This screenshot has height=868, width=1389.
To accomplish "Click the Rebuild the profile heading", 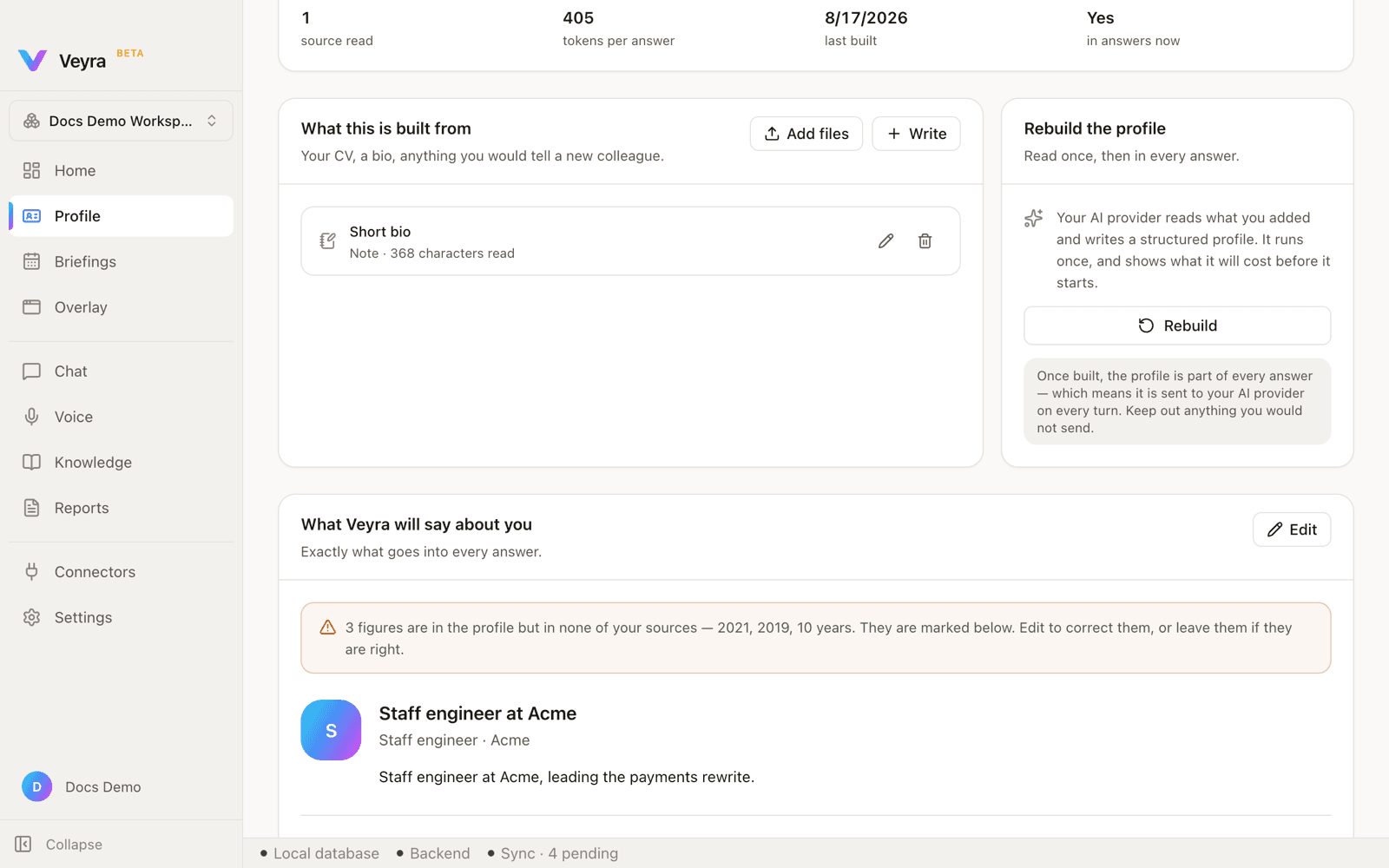I will [1095, 128].
